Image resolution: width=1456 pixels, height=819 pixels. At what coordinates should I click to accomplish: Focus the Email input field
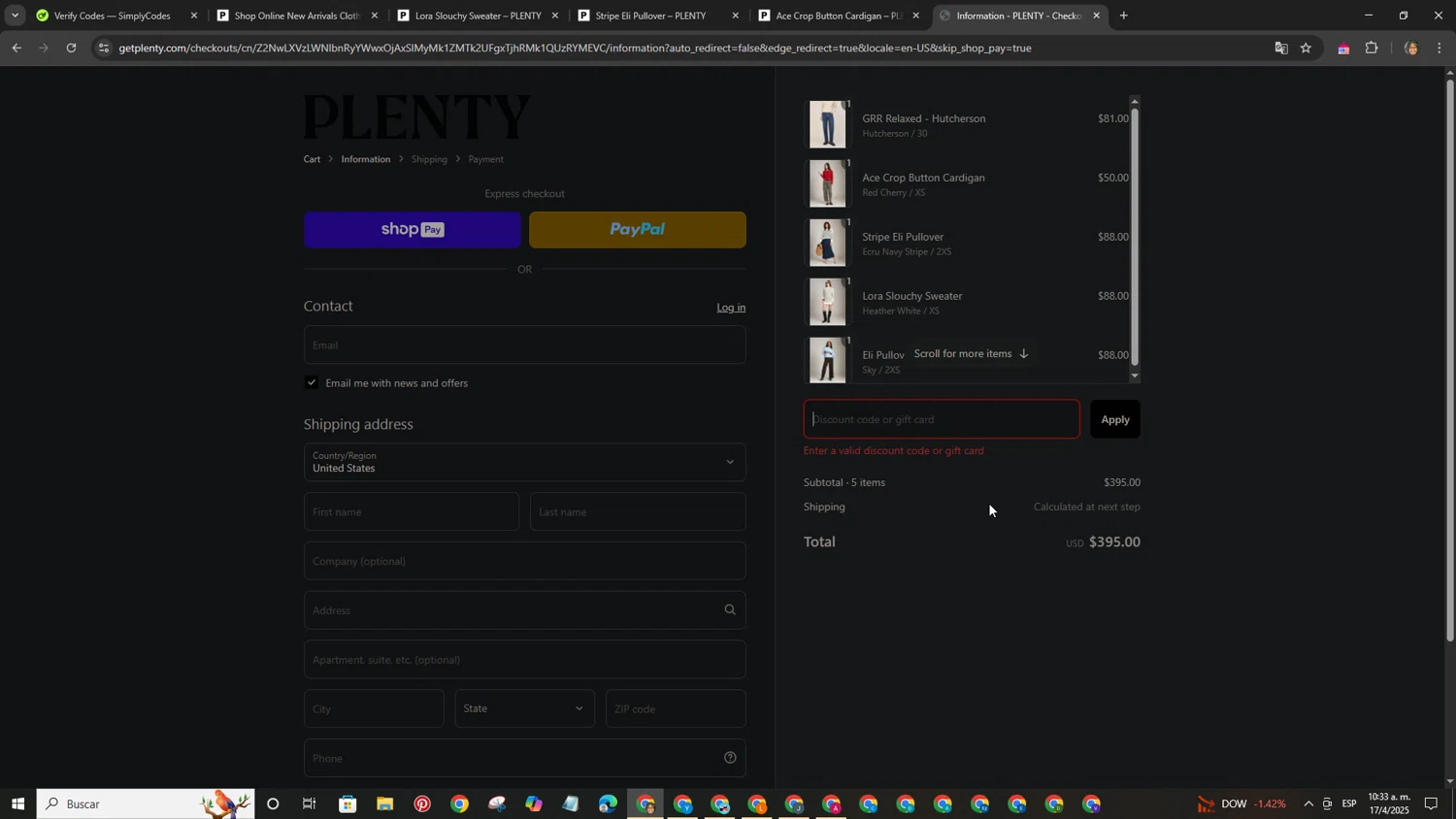[524, 344]
